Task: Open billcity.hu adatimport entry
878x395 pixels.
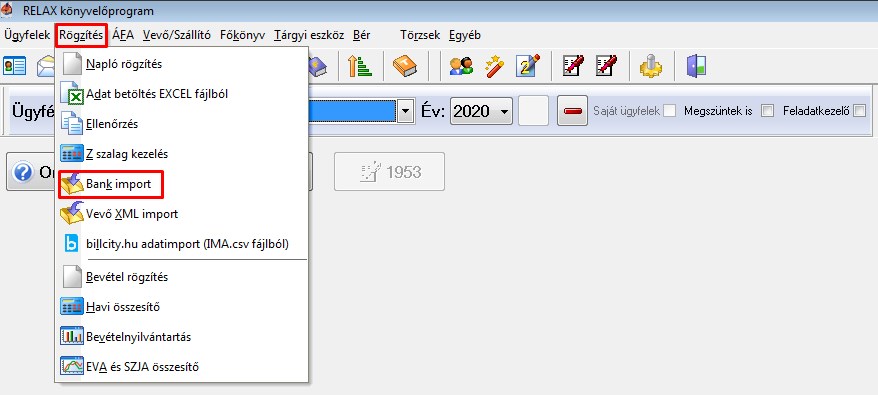Action: 181,244
